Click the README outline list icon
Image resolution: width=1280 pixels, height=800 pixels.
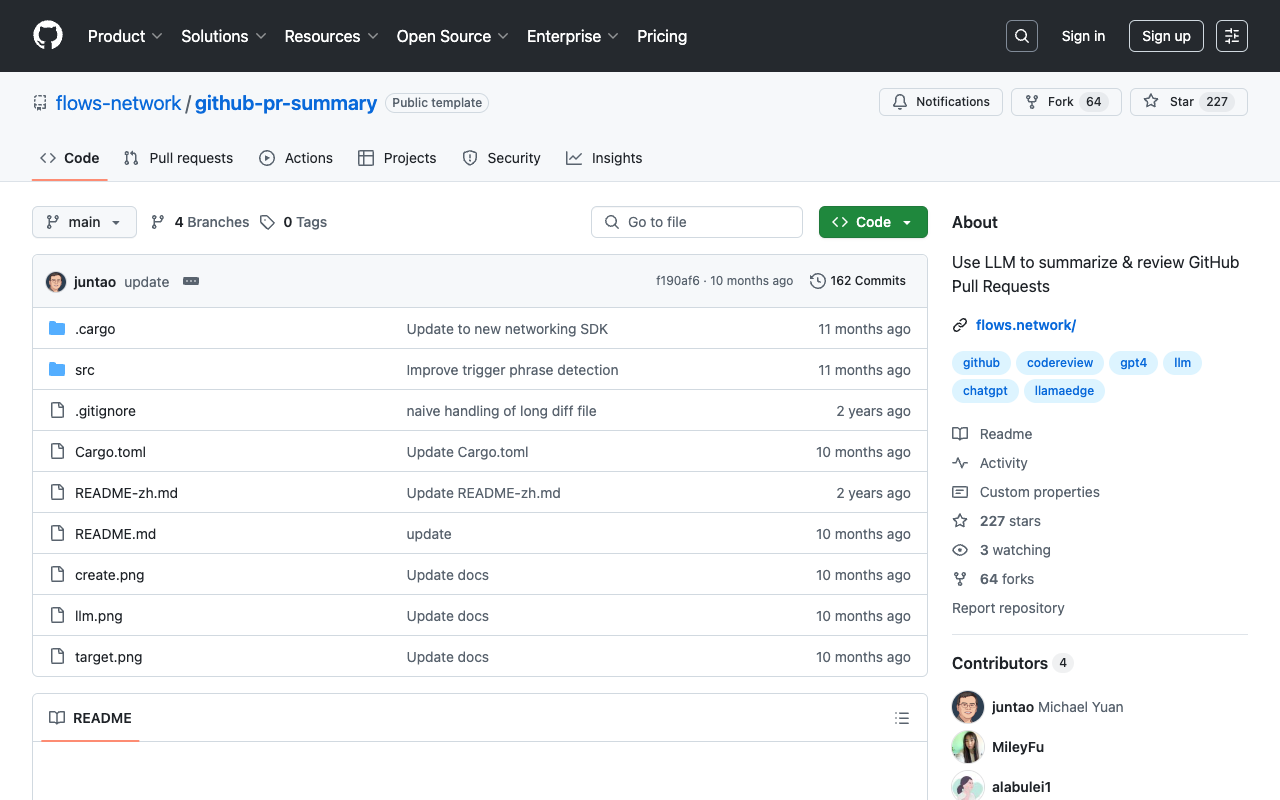point(902,718)
